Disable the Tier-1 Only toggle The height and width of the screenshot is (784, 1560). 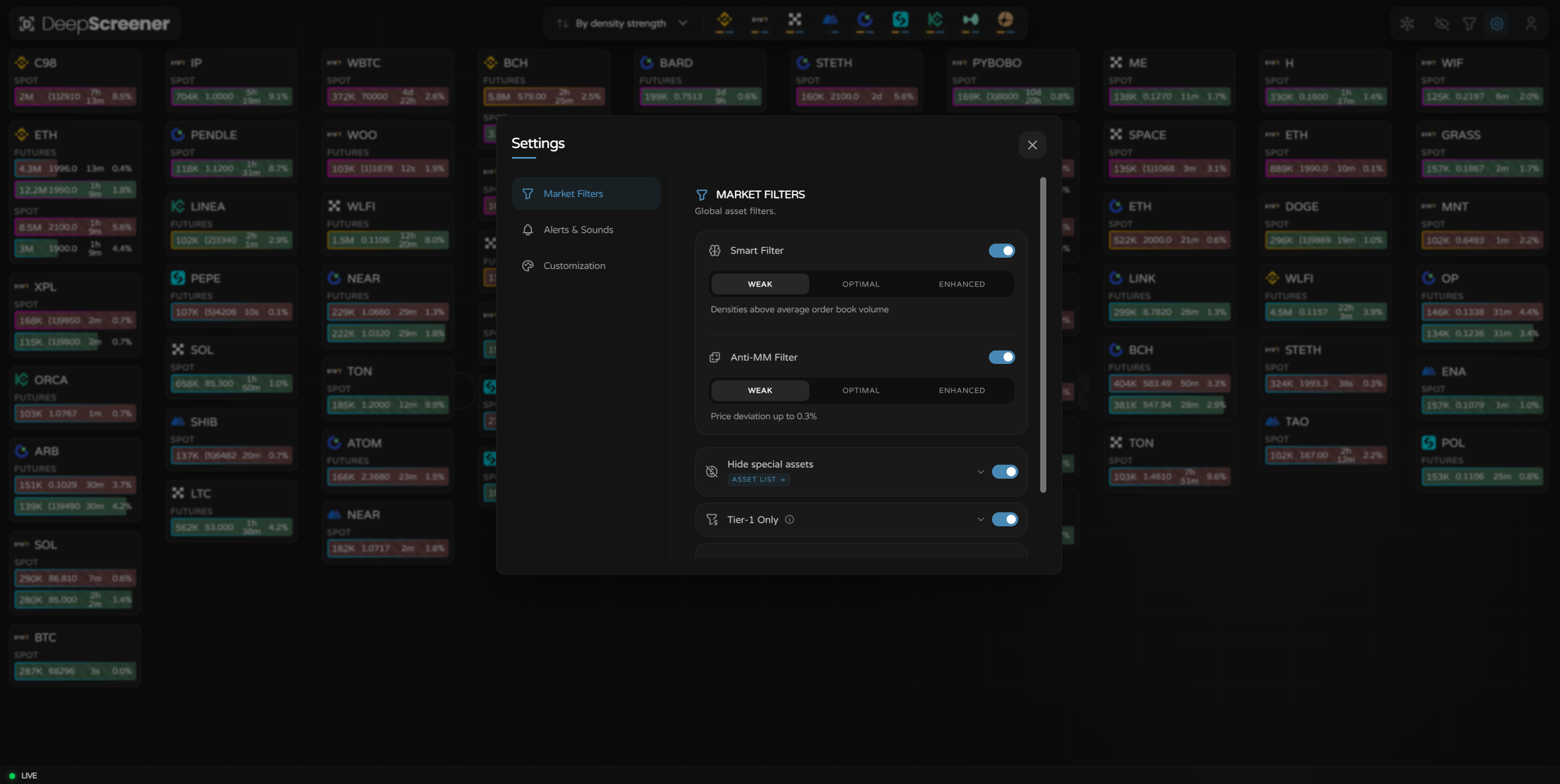[x=1005, y=519]
